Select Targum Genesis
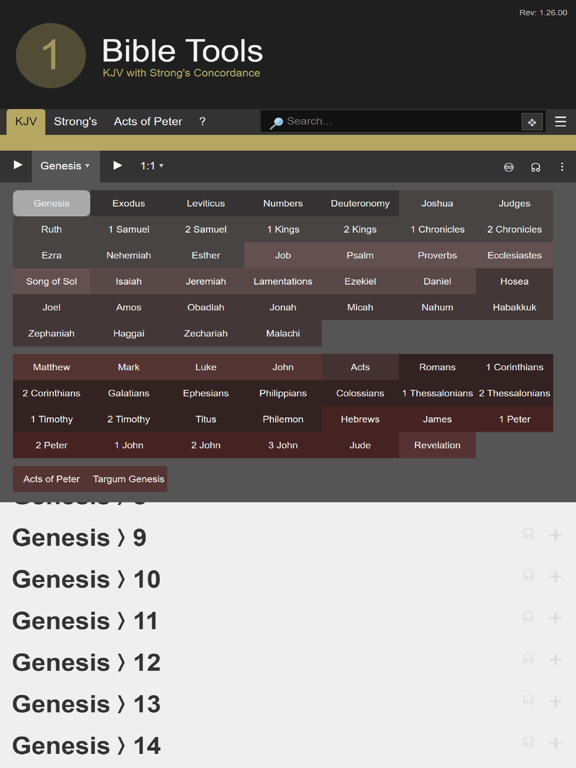Image resolution: width=576 pixels, height=768 pixels. 128,479
